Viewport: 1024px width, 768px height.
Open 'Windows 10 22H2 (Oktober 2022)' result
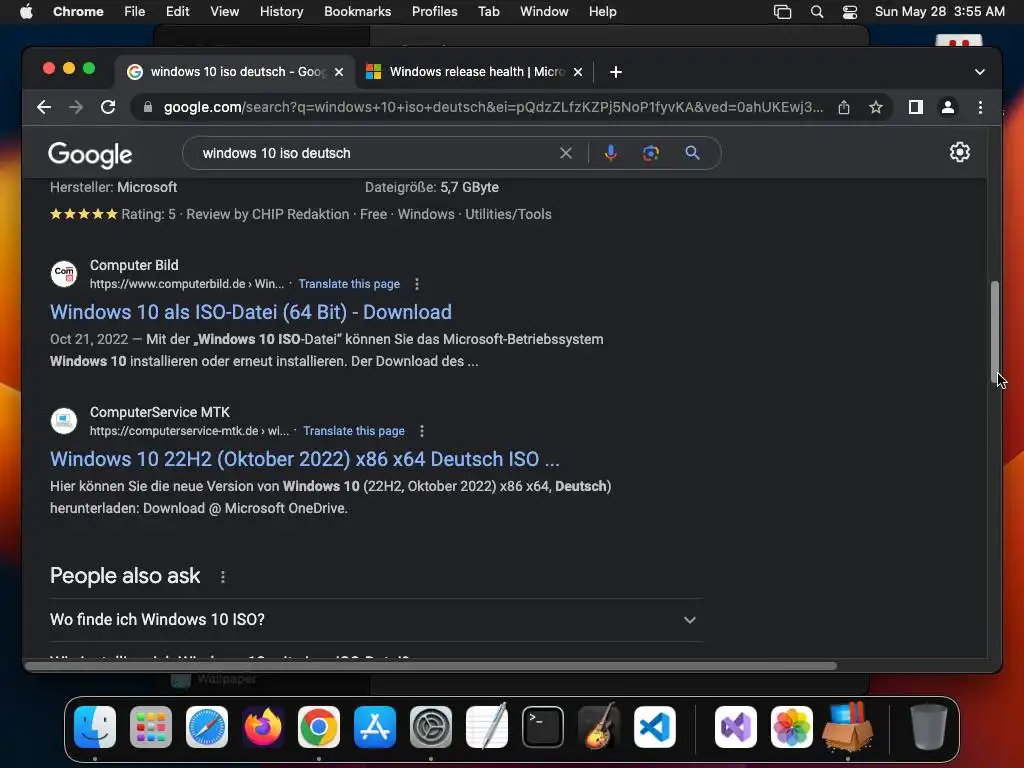(305, 459)
